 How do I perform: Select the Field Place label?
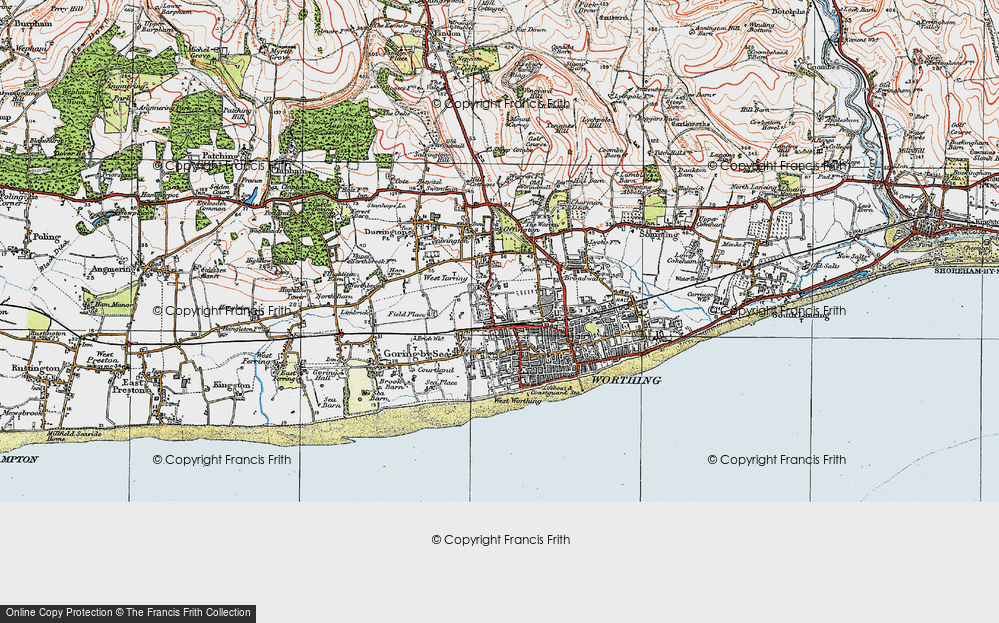pos(407,314)
